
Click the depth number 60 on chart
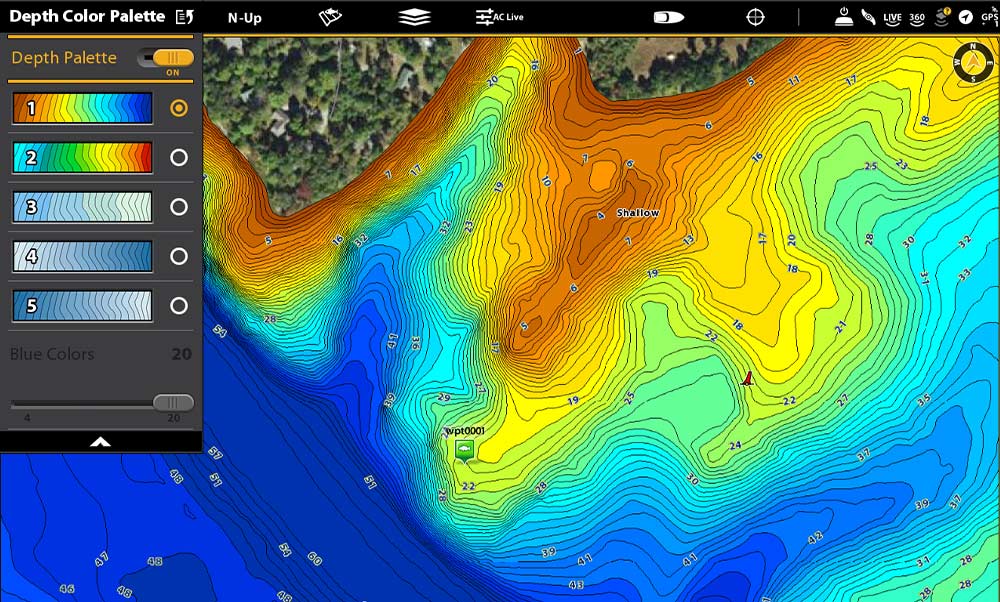pos(314,559)
